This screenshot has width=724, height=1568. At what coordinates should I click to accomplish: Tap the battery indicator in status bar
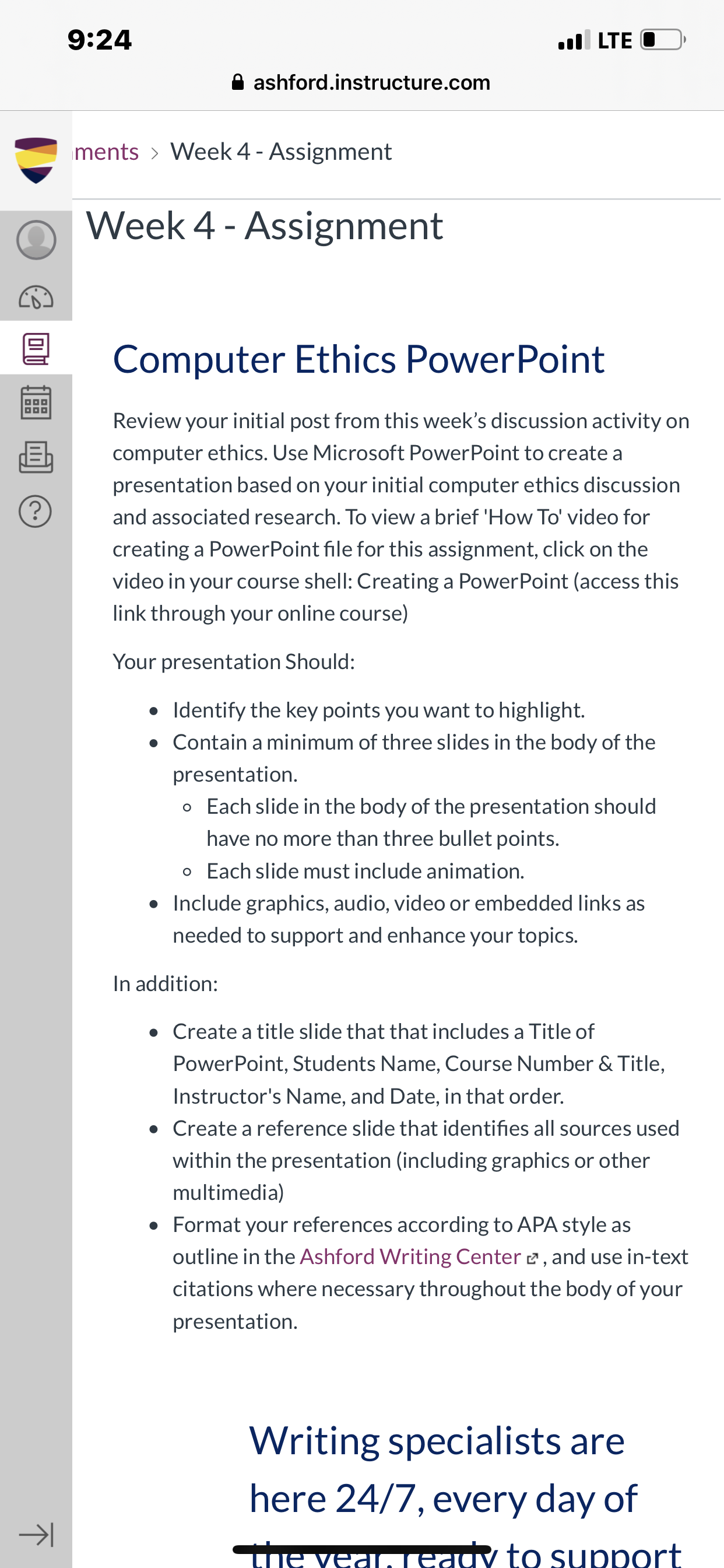pyautogui.click(x=663, y=40)
